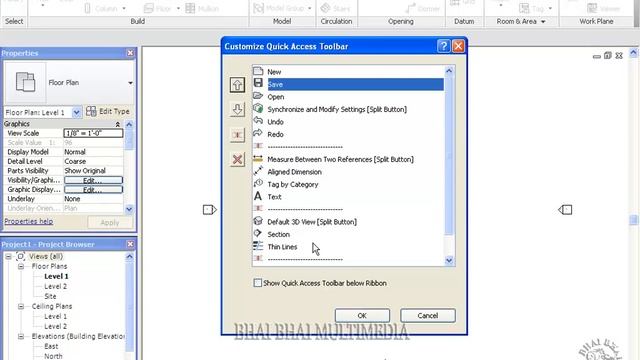Image resolution: width=640 pixels, height=360 pixels.
Task: Cancel the Customize Quick Access Toolbar dialog
Action: (428, 316)
